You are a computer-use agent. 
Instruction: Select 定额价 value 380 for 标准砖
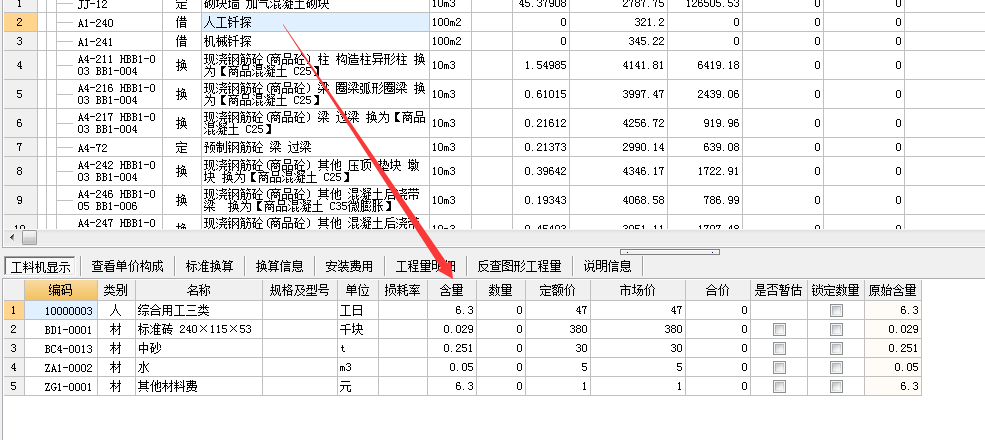pyautogui.click(x=558, y=329)
